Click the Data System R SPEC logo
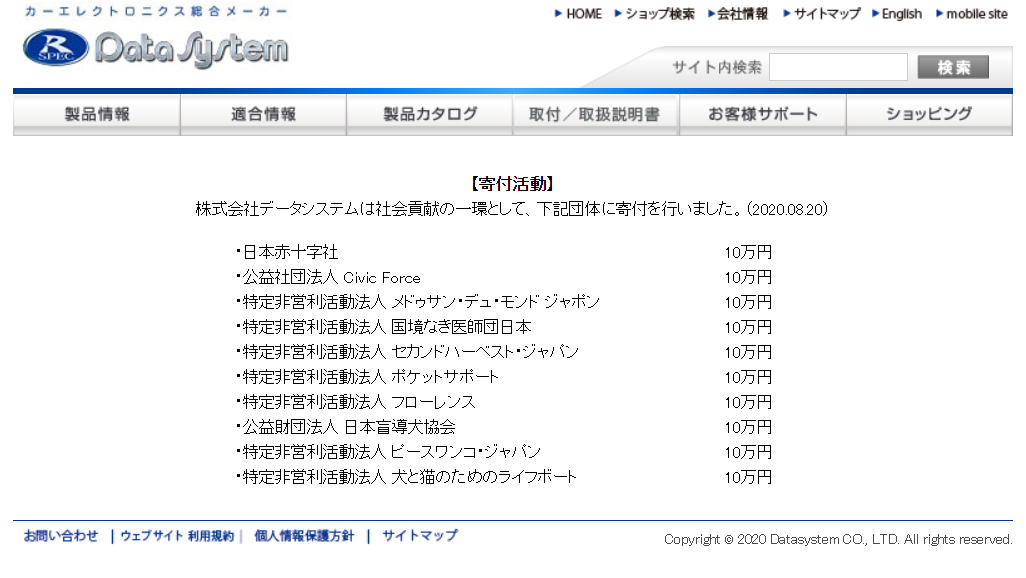 156,48
